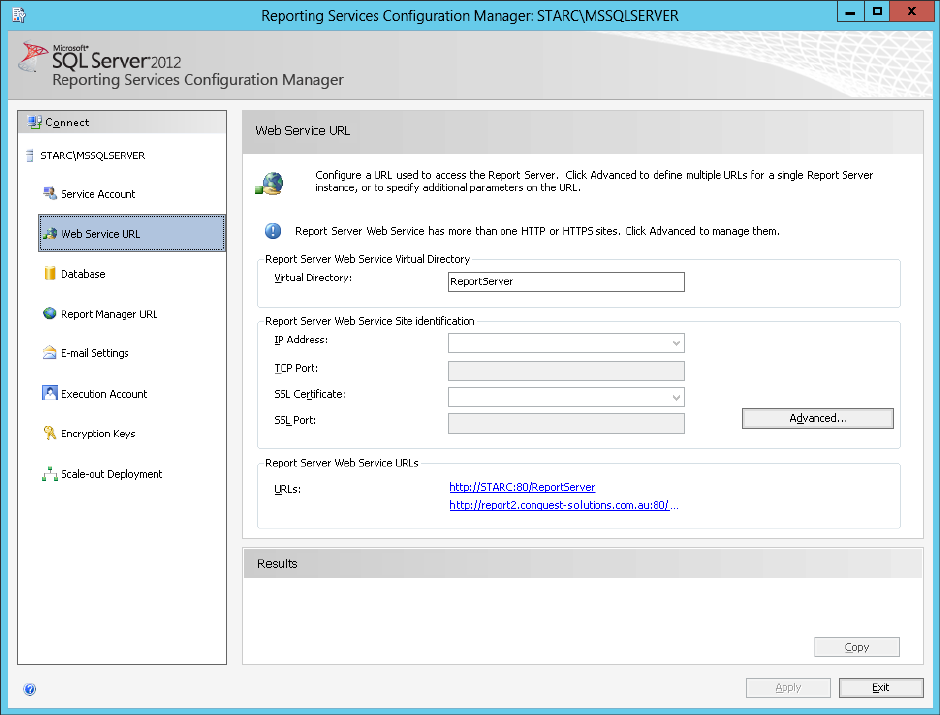
Task: Click the Encryption Keys icon
Action: (x=50, y=433)
